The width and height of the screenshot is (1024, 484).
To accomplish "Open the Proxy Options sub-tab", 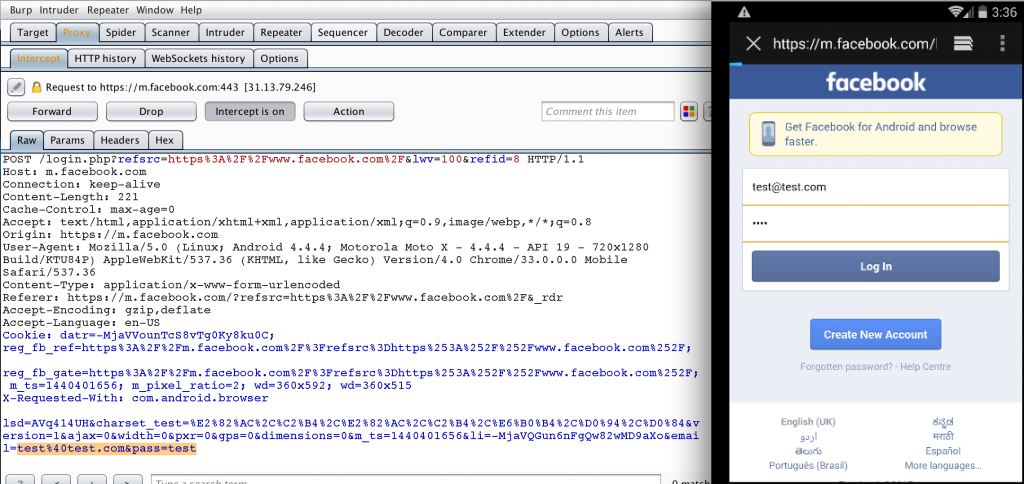I will [280, 58].
